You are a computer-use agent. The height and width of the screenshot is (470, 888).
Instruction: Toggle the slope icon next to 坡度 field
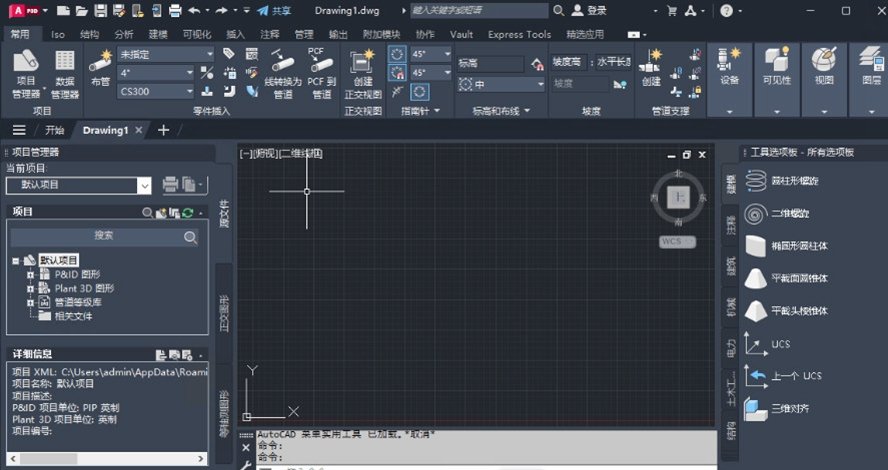coord(620,84)
